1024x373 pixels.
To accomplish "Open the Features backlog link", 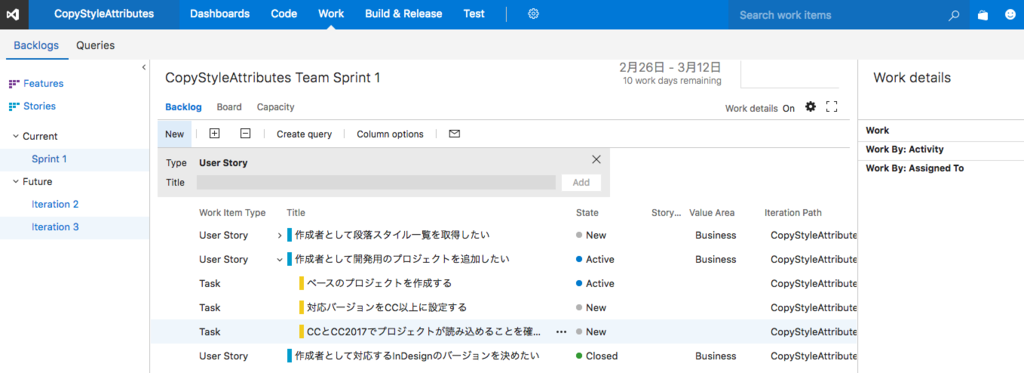I will (43, 84).
